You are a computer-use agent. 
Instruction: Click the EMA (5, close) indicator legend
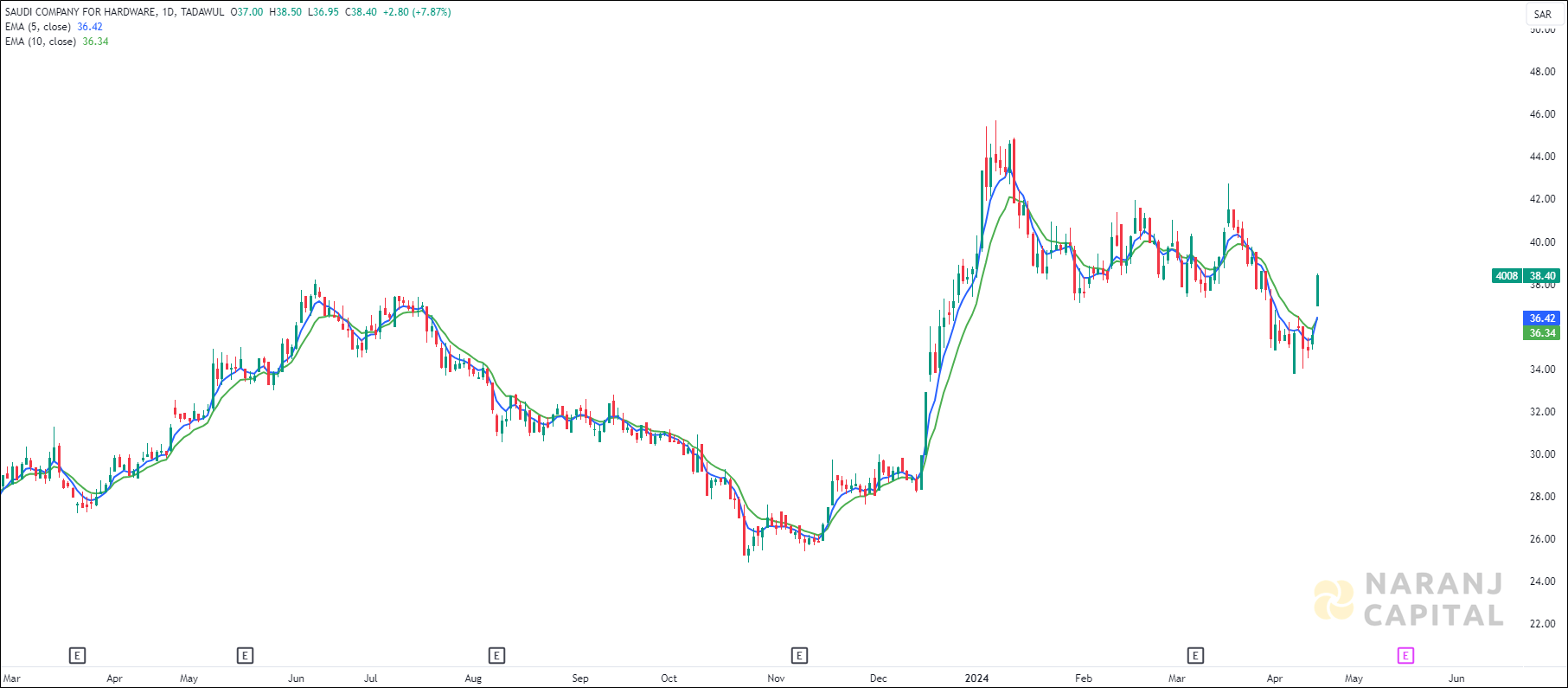click(x=54, y=27)
